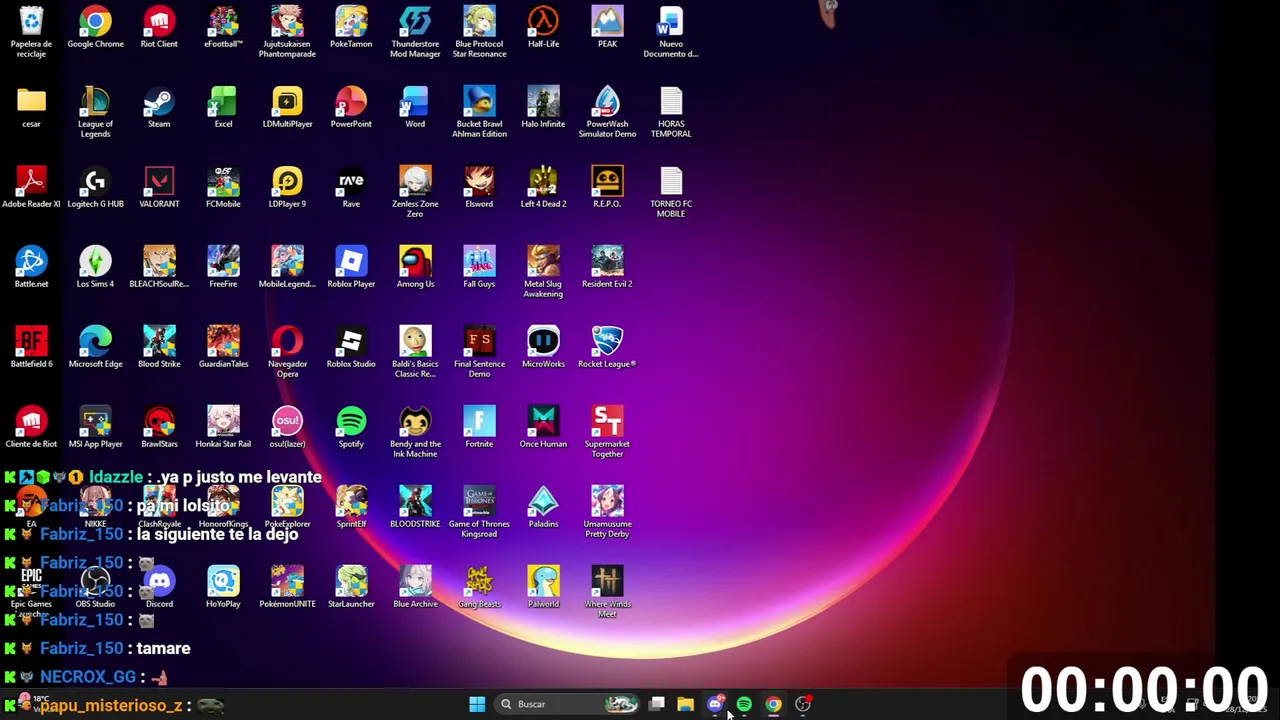The width and height of the screenshot is (1280, 720).
Task: Open the Excel desktop icon
Action: click(x=223, y=108)
